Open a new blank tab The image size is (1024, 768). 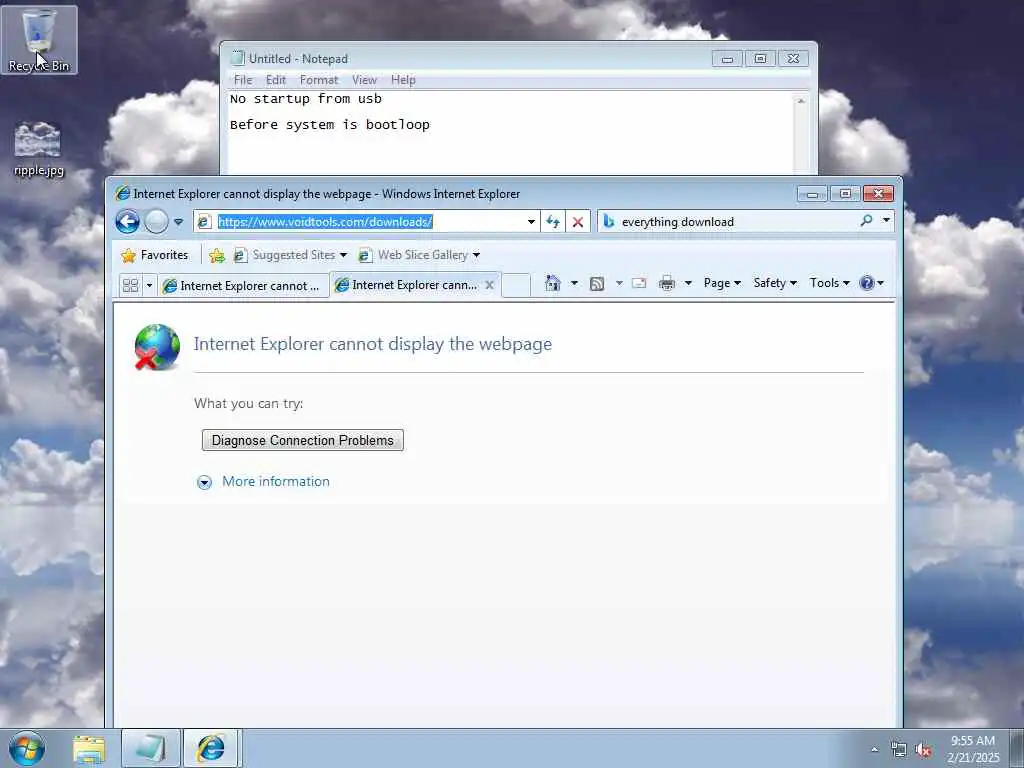(x=516, y=285)
